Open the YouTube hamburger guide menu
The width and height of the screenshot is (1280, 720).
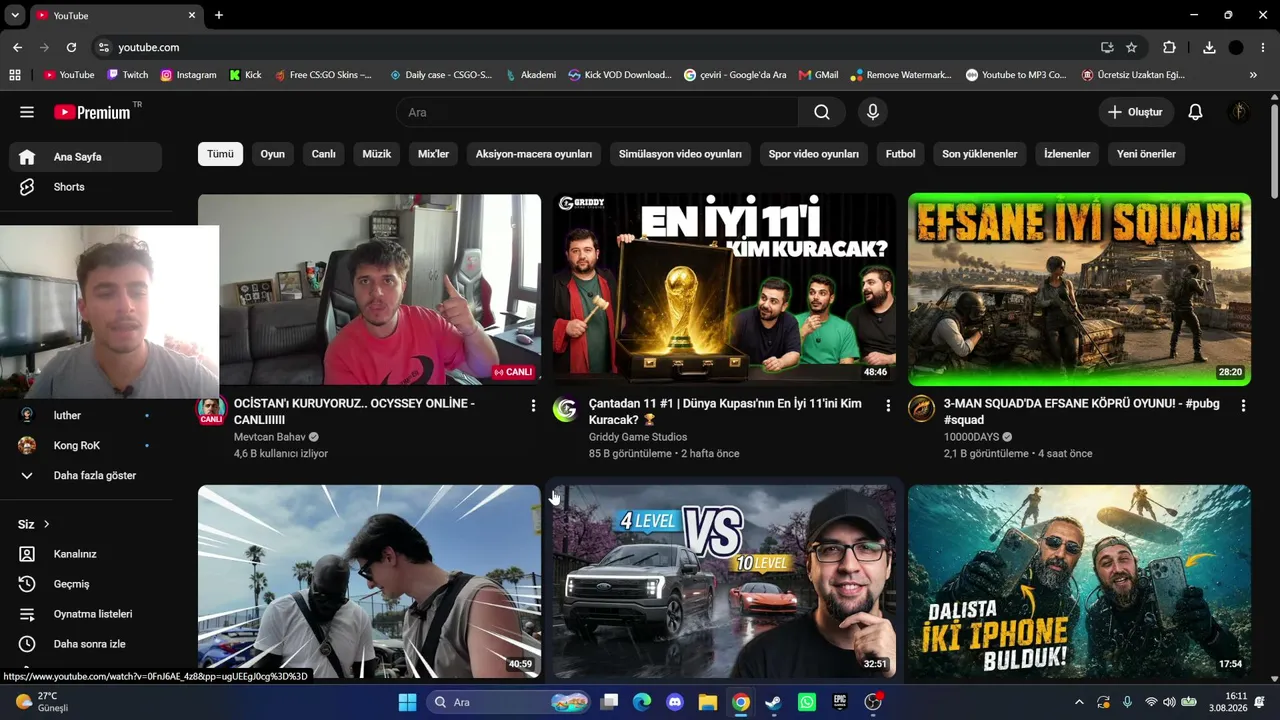click(27, 112)
